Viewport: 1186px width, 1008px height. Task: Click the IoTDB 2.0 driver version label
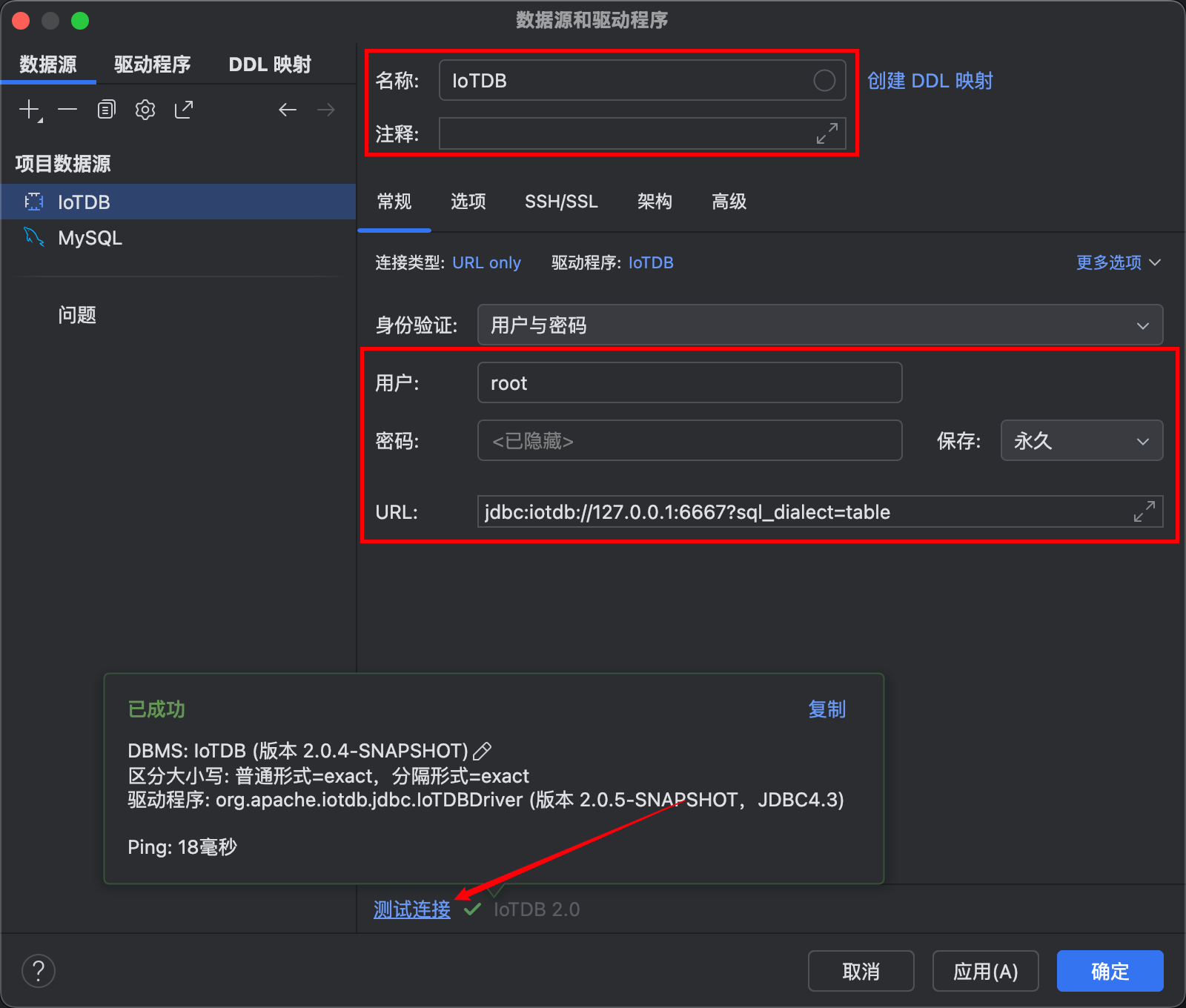[x=537, y=909]
